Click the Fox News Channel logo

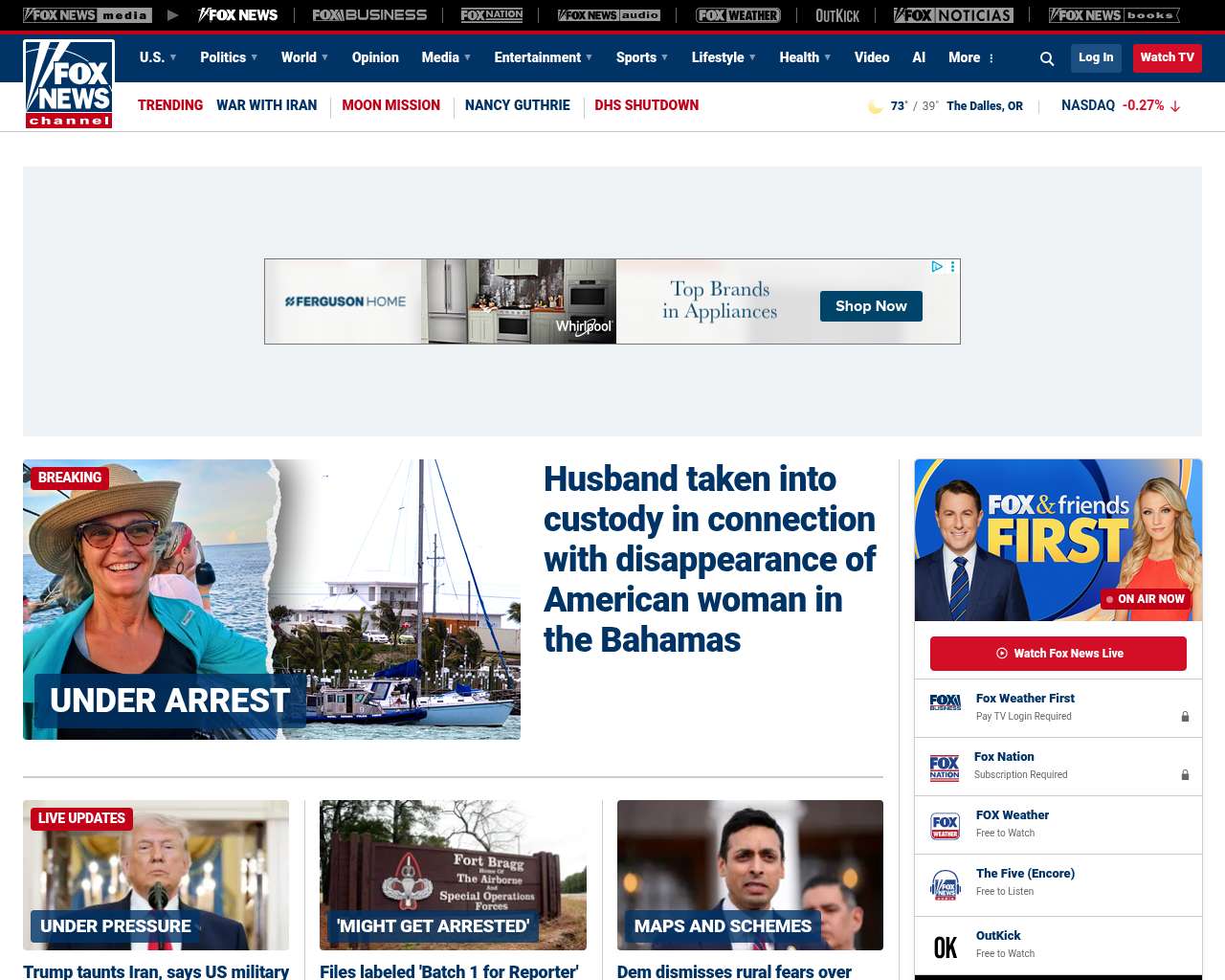[69, 83]
